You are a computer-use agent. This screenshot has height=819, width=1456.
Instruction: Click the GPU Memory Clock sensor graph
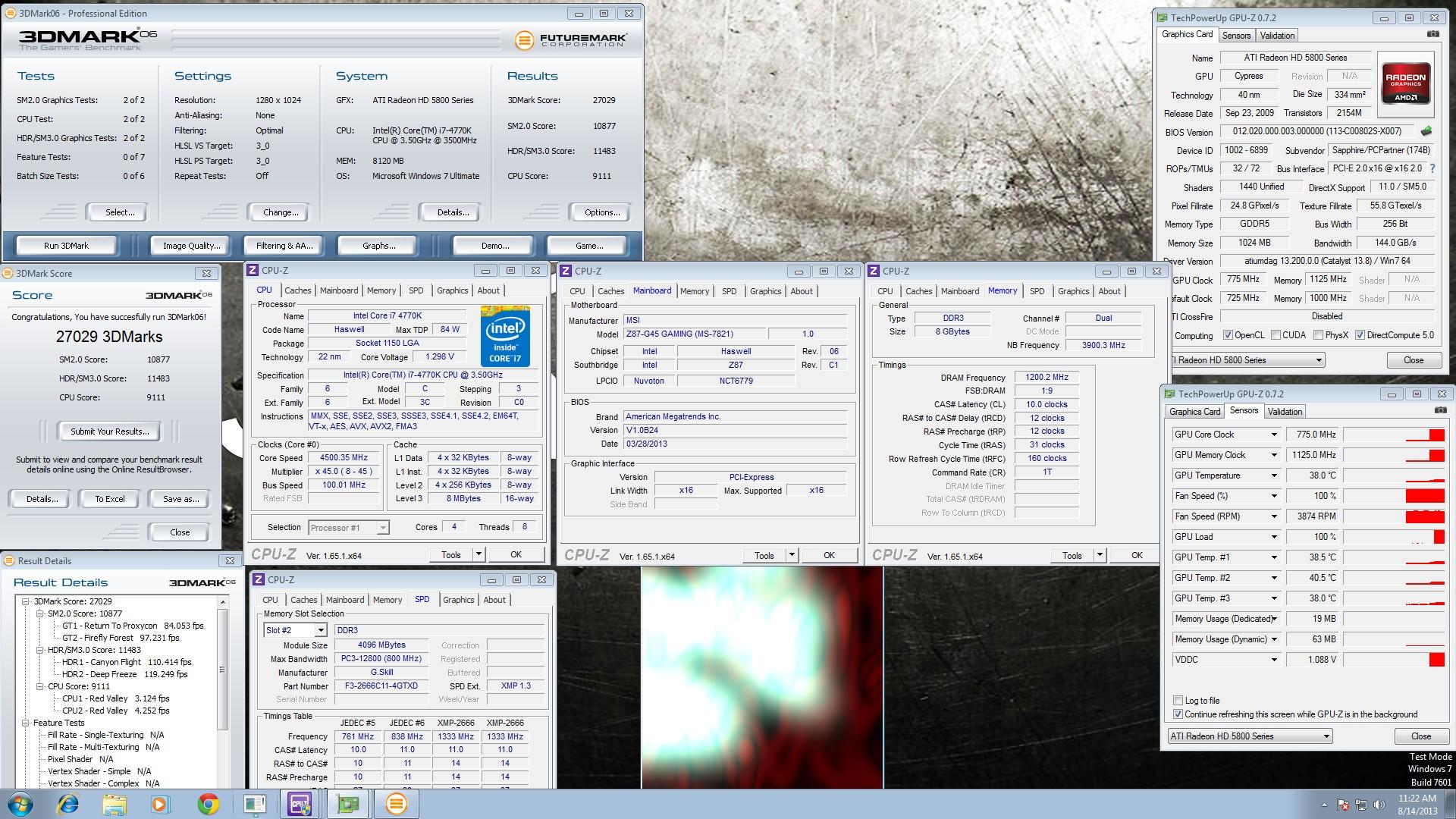[x=1394, y=455]
